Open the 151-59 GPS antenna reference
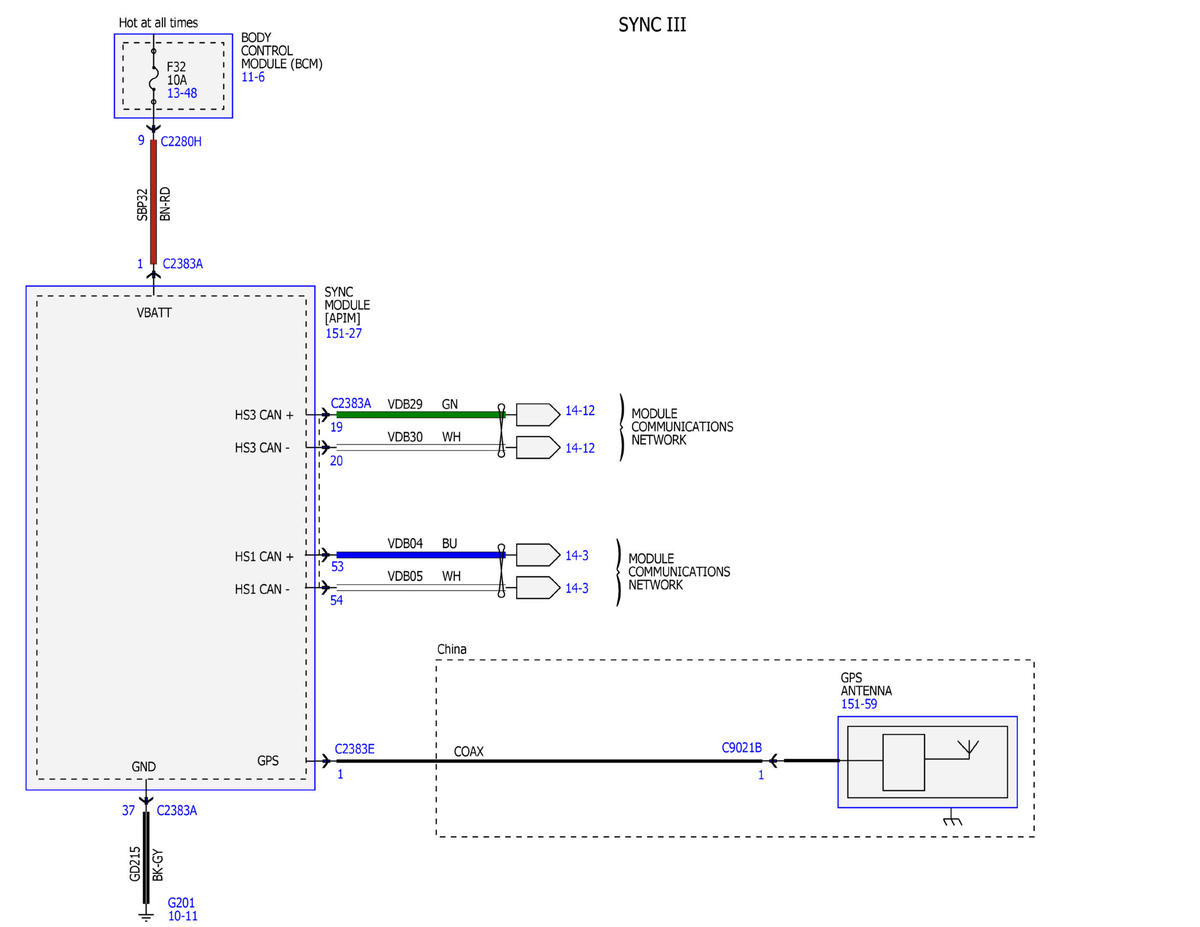Screen dimensions: 1200x927 [x=859, y=704]
